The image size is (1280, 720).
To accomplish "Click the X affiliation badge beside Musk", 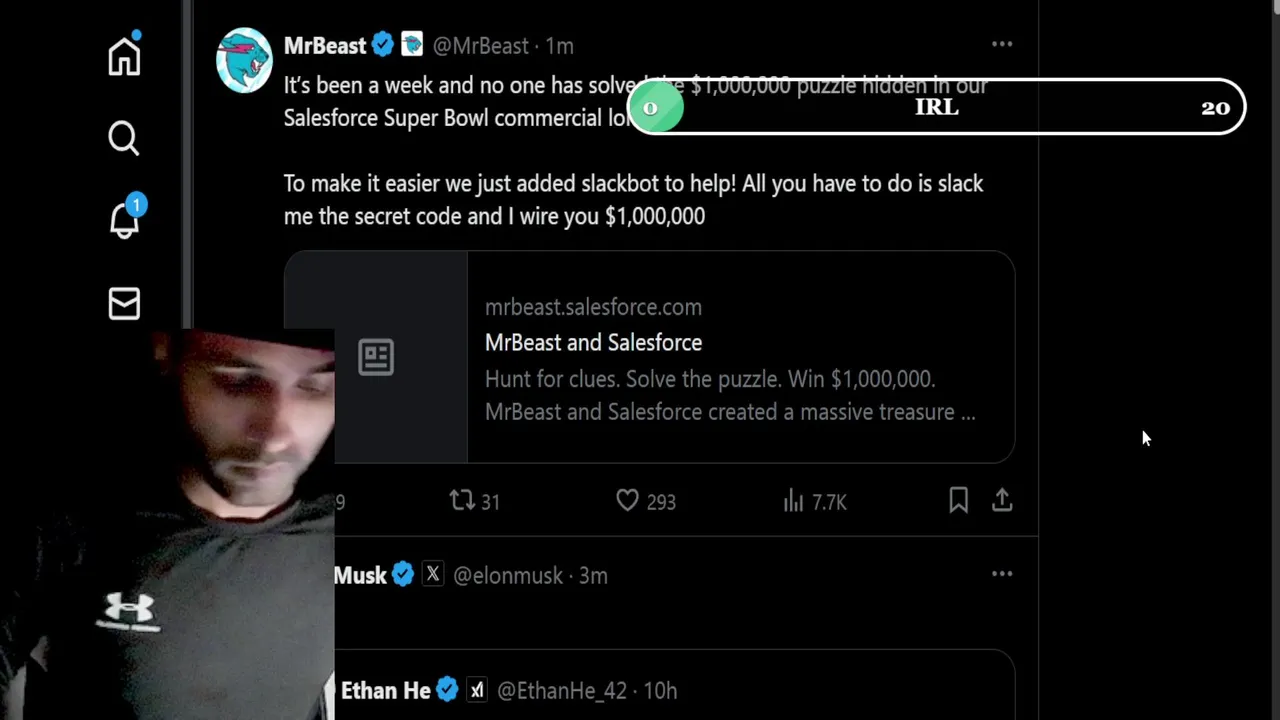I will [x=432, y=575].
